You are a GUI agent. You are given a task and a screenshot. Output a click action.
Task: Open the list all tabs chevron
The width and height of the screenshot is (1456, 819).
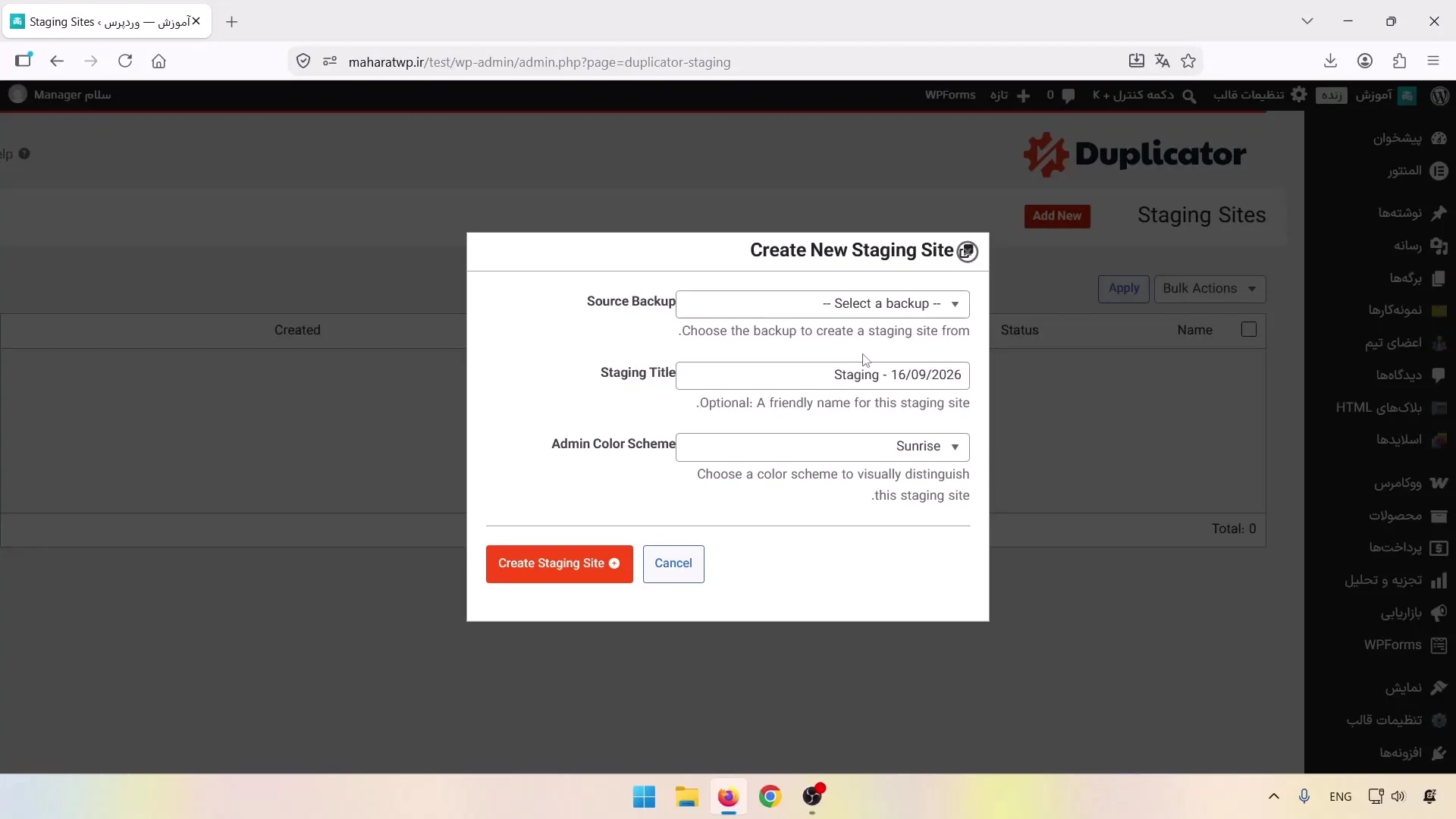1307,21
